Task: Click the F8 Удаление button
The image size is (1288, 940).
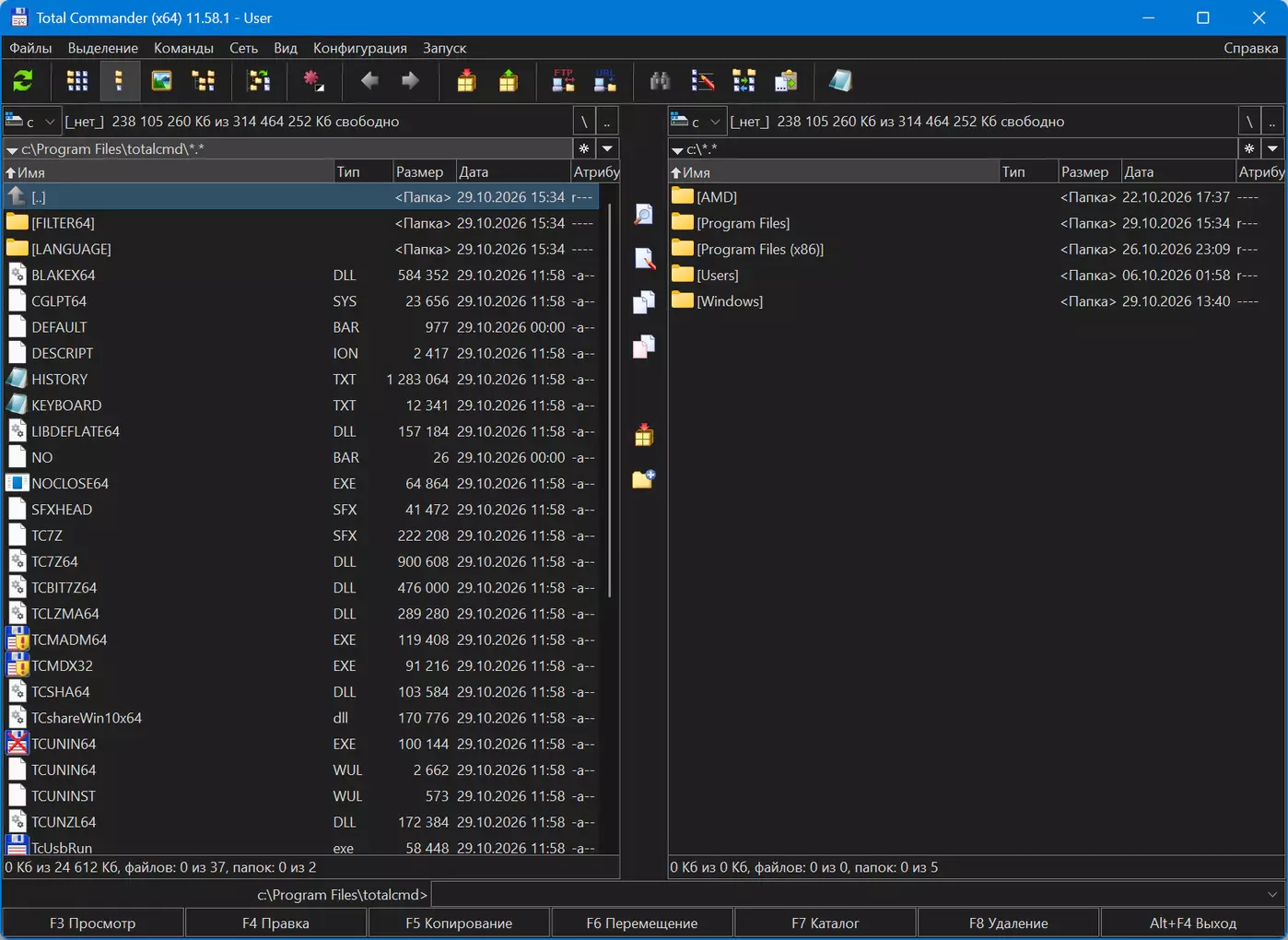Action: pos(1008,922)
